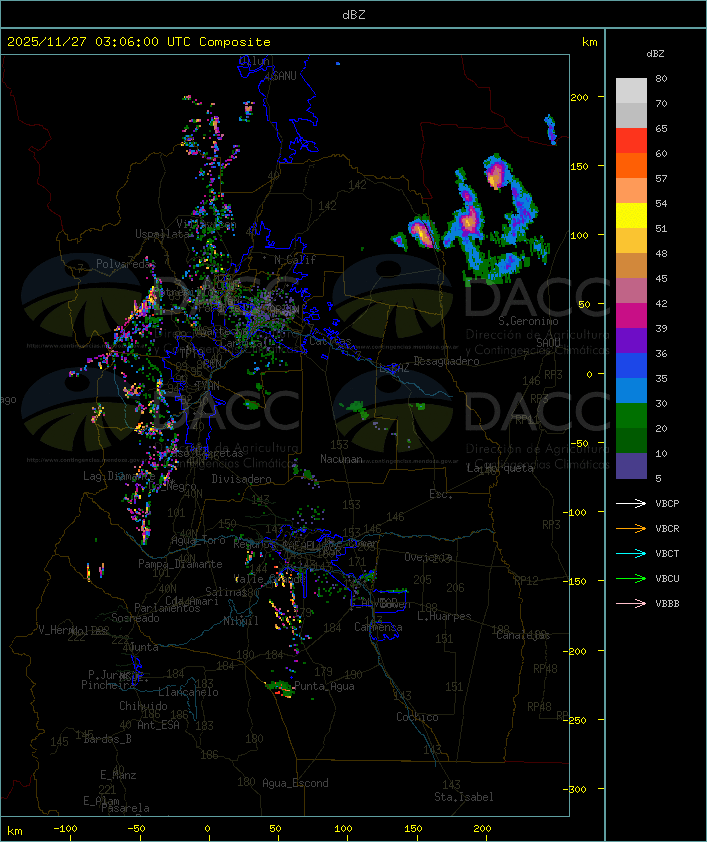Click the dBZ heading above color scale

coord(655,54)
